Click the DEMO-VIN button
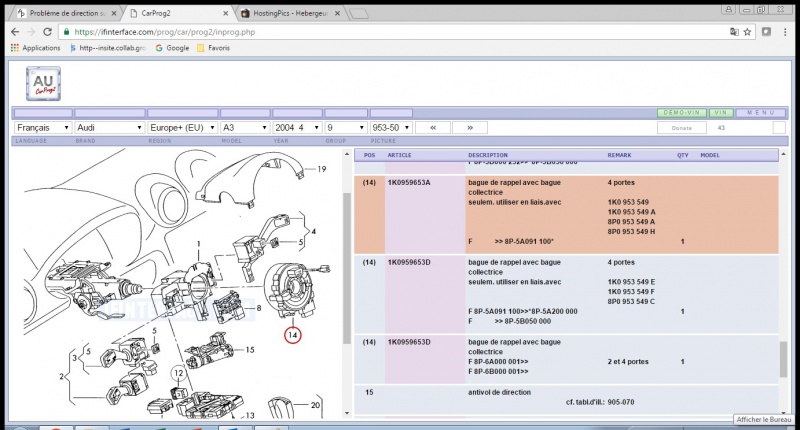Viewport: 800px width, 430px height. [682, 113]
